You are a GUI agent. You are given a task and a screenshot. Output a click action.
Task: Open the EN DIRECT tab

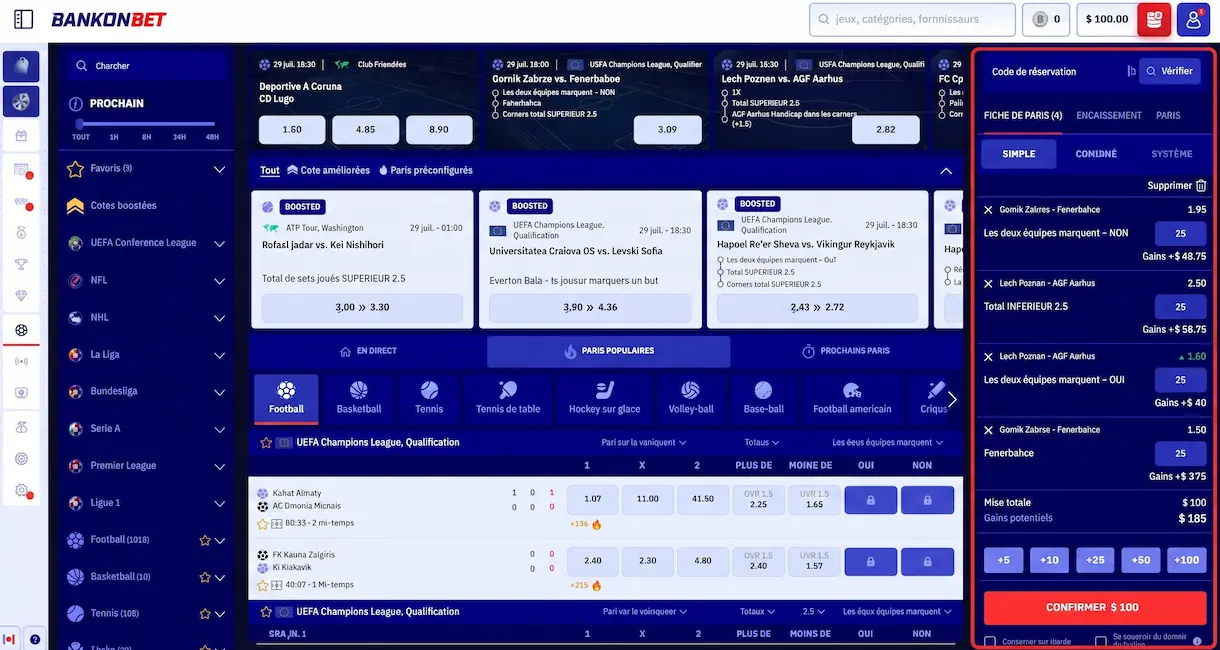click(x=368, y=351)
